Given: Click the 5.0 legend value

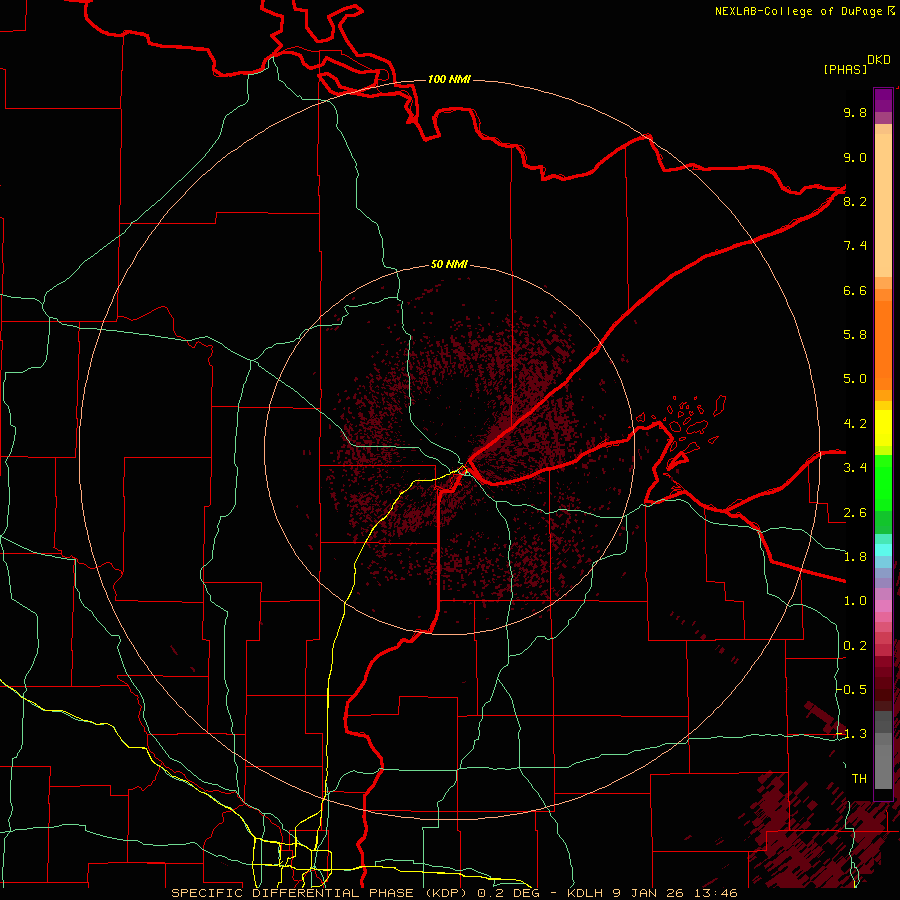Looking at the screenshot, I should pos(855,379).
